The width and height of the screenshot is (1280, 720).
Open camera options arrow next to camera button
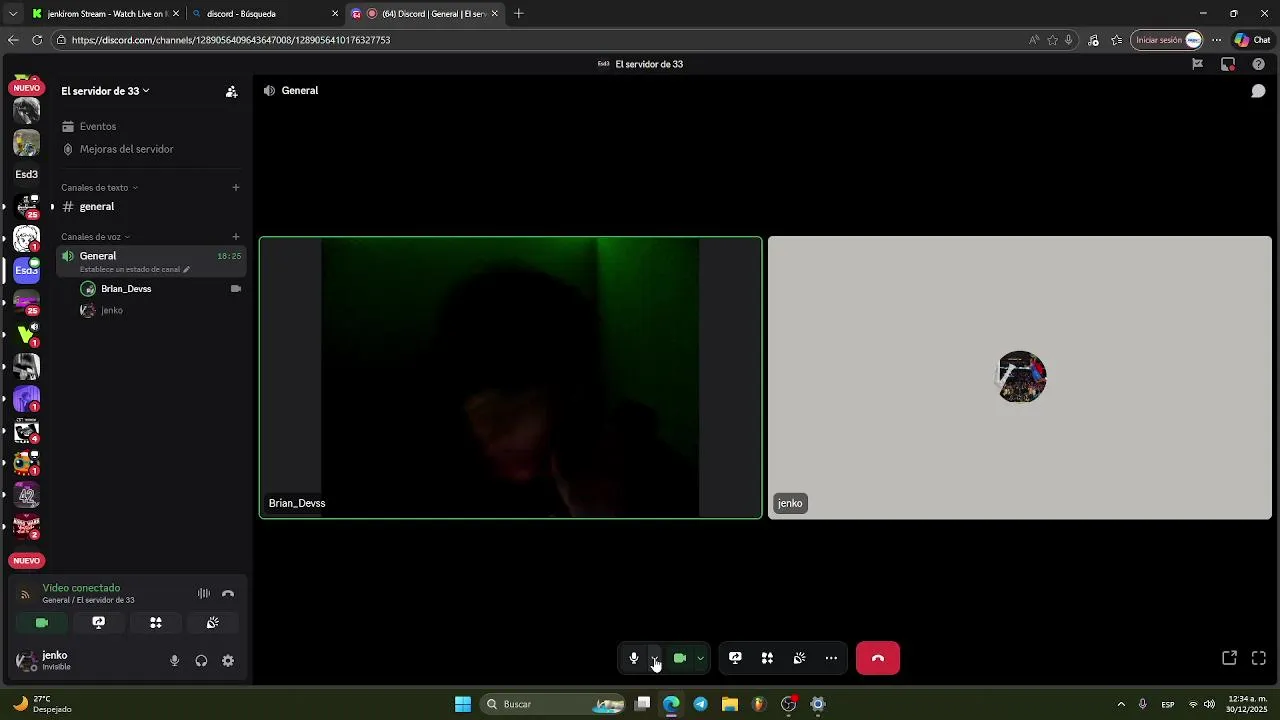(x=700, y=658)
